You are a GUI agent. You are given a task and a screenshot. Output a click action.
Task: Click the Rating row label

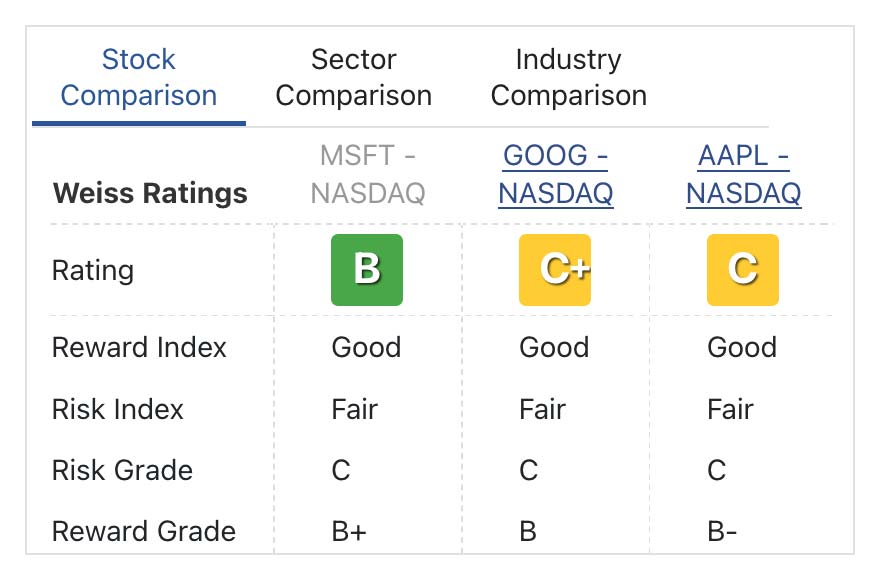tap(93, 270)
